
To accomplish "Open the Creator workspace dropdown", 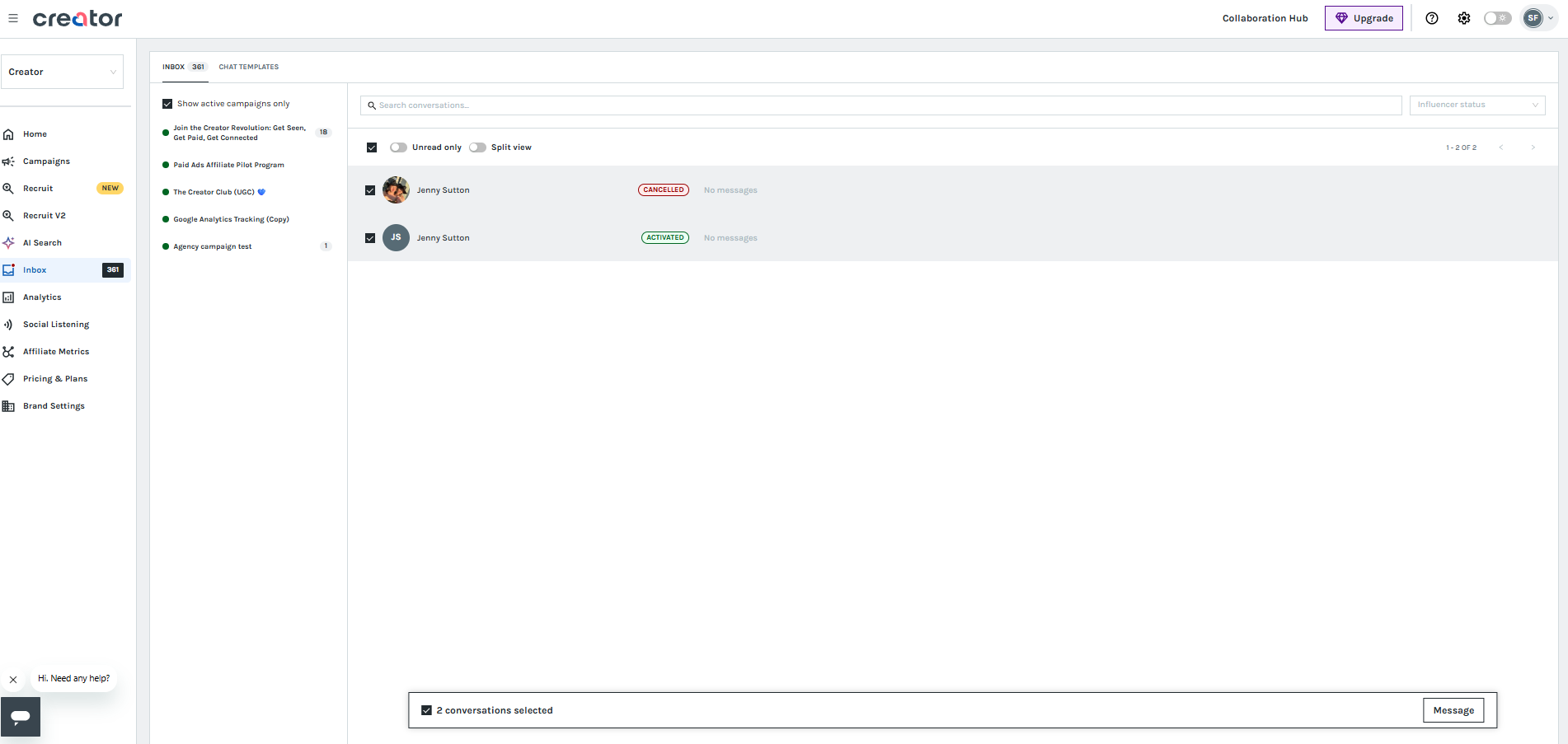I will click(x=63, y=72).
